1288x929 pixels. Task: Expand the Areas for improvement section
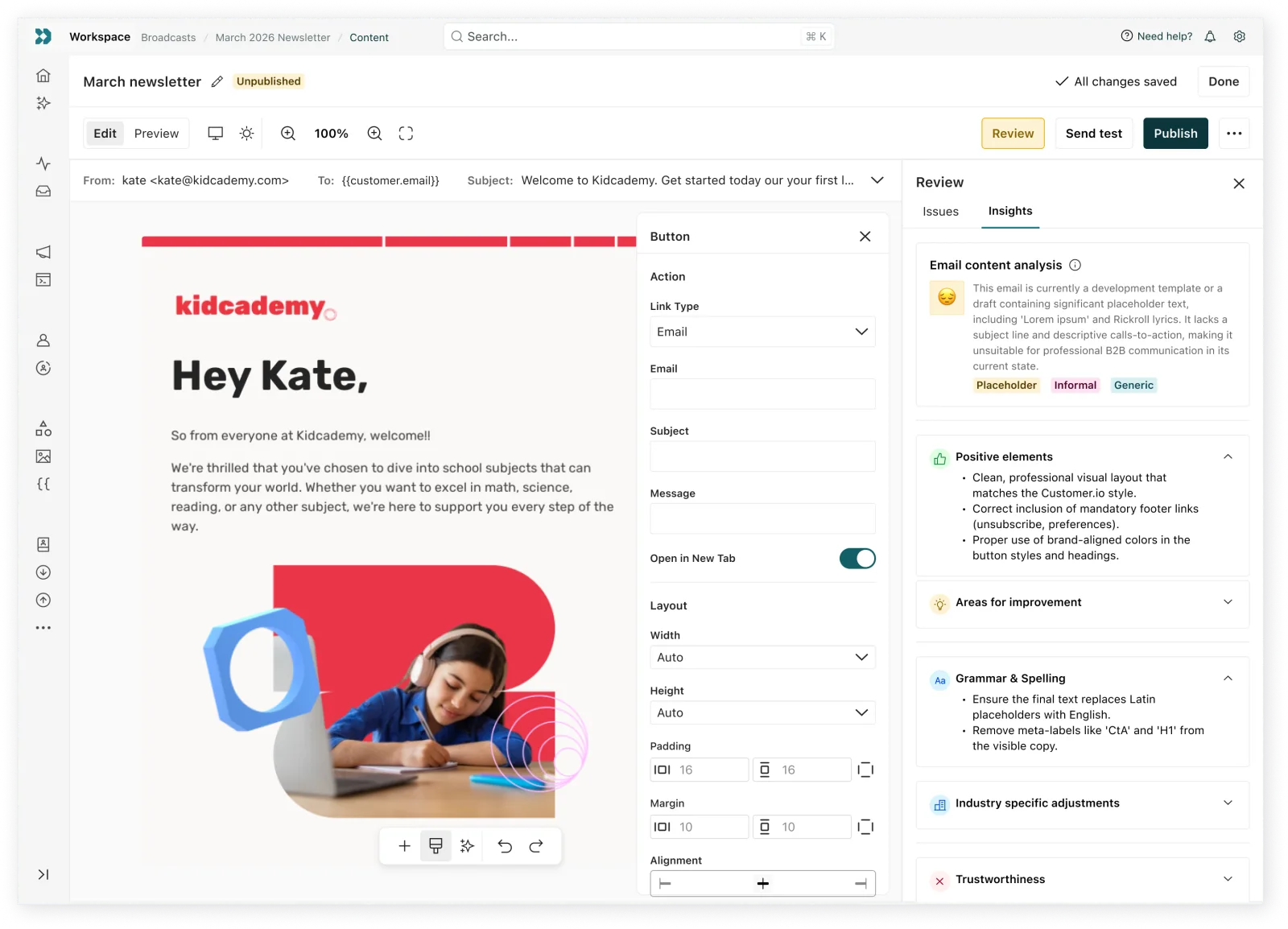[x=1228, y=603]
